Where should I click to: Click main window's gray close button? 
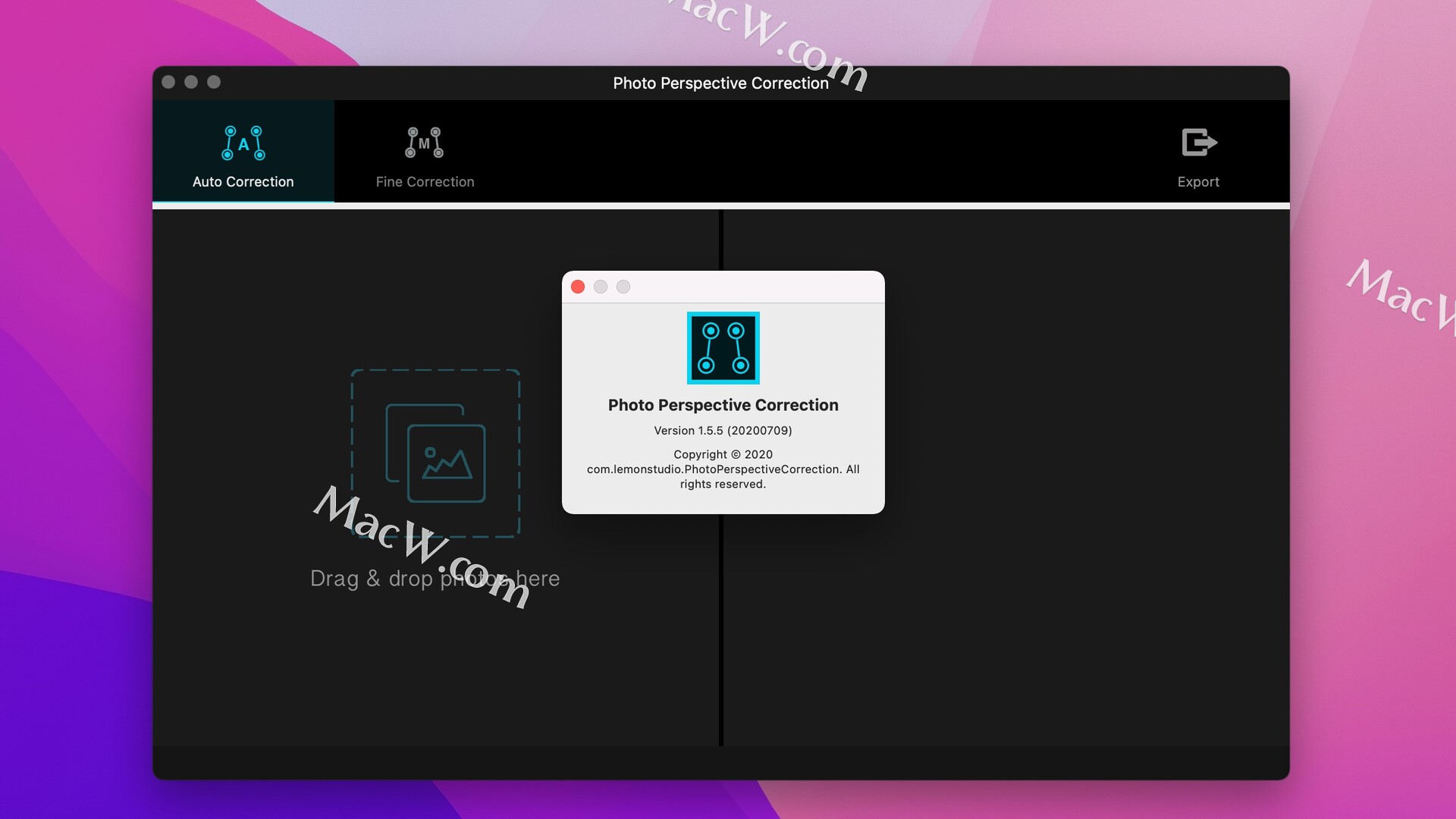[168, 82]
